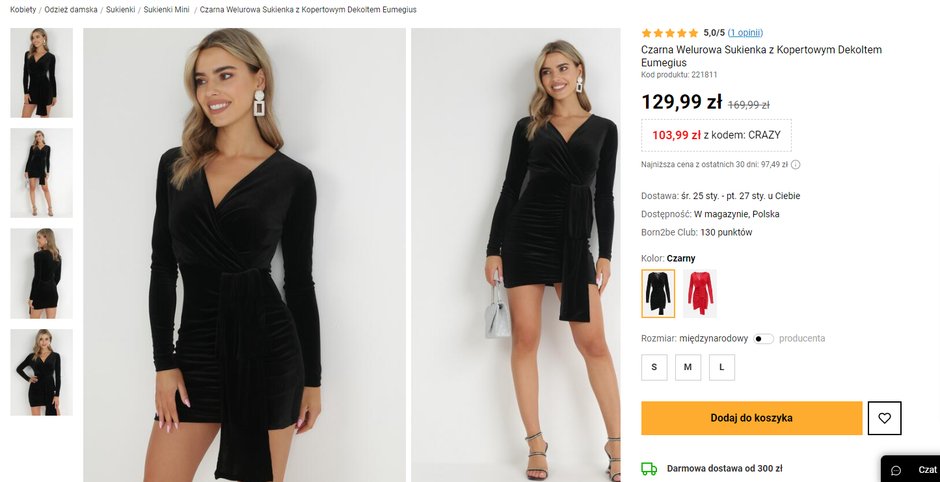Select size L
The height and width of the screenshot is (482, 940).
(722, 367)
